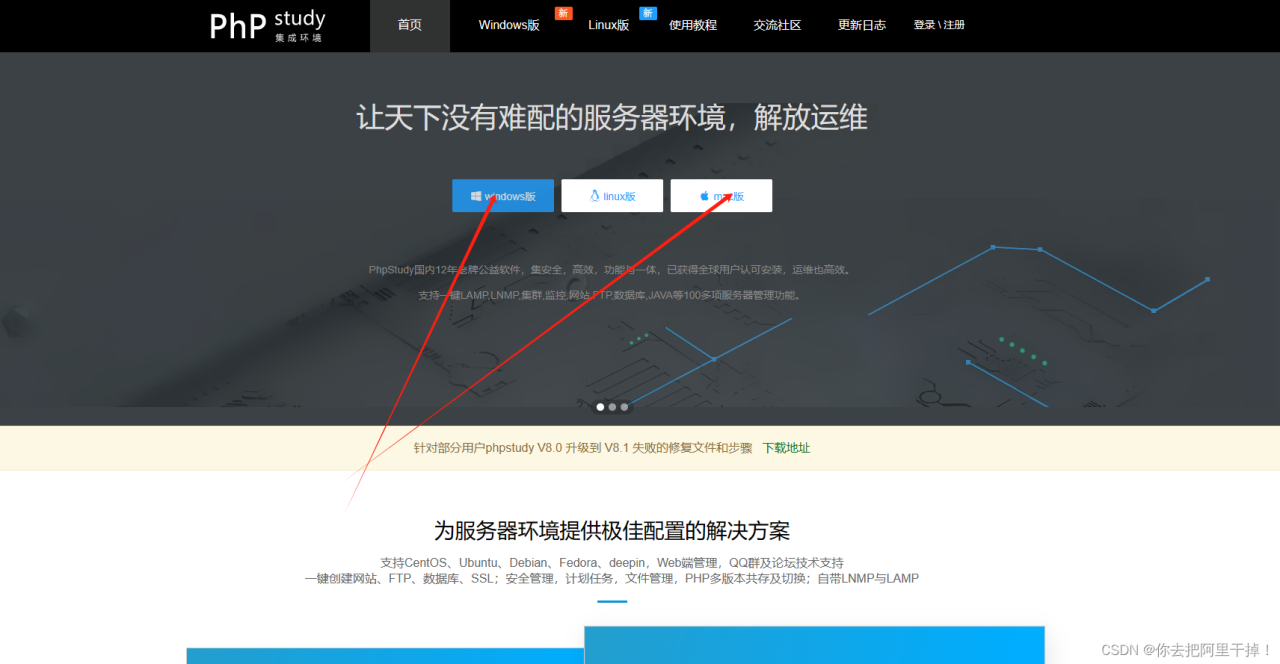Click Linux penguin icon in download button

(595, 196)
